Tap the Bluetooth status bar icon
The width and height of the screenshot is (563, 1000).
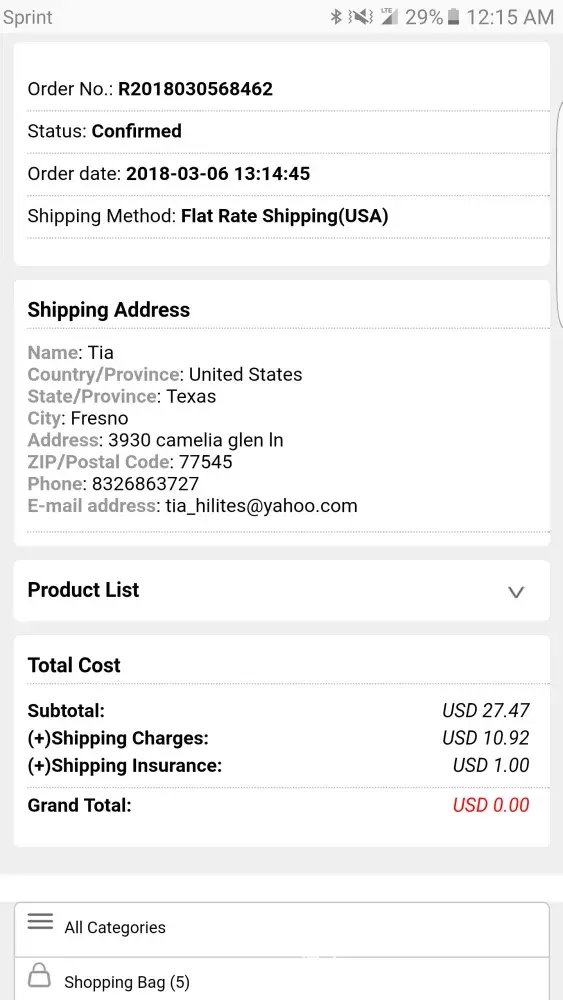click(336, 17)
